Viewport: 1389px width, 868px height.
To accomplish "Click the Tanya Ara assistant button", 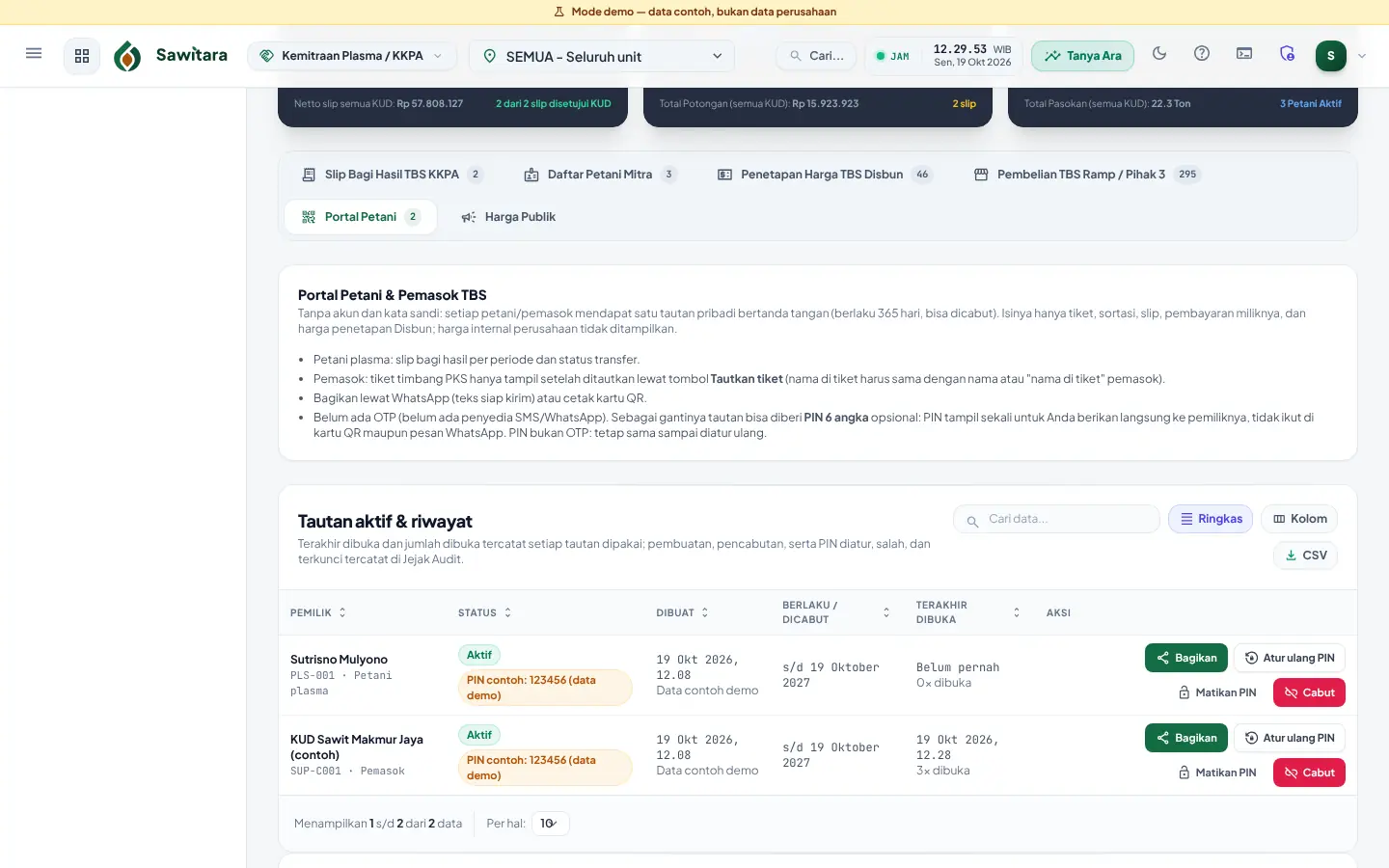I will (x=1082, y=56).
